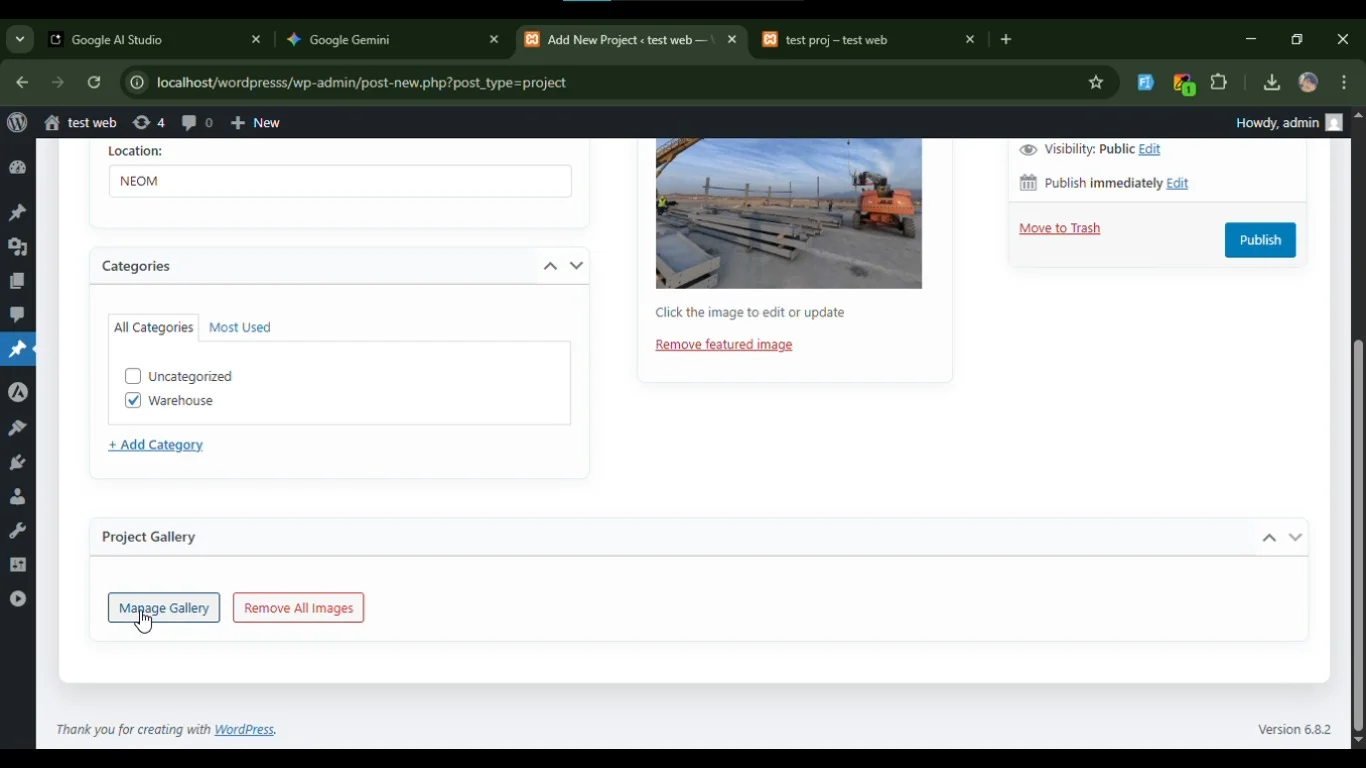Click Remove featured image link
The width and height of the screenshot is (1366, 768).
pos(724,344)
